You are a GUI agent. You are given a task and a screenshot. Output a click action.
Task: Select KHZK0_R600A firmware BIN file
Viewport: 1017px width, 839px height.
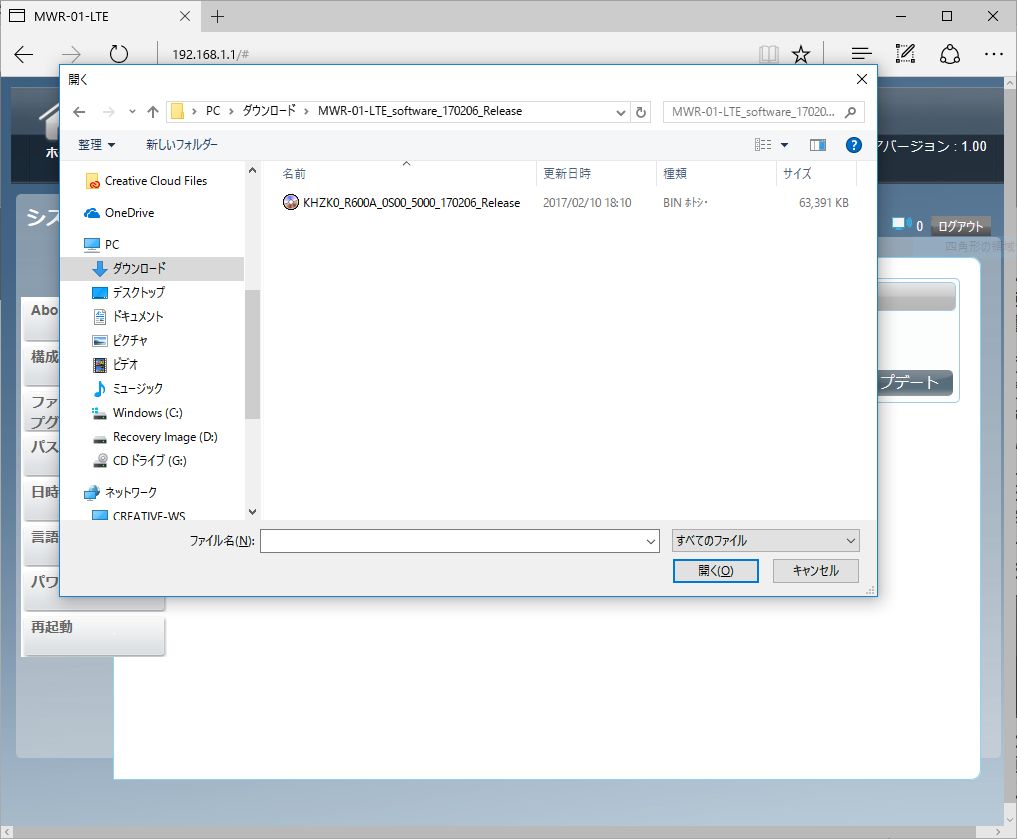coord(410,203)
